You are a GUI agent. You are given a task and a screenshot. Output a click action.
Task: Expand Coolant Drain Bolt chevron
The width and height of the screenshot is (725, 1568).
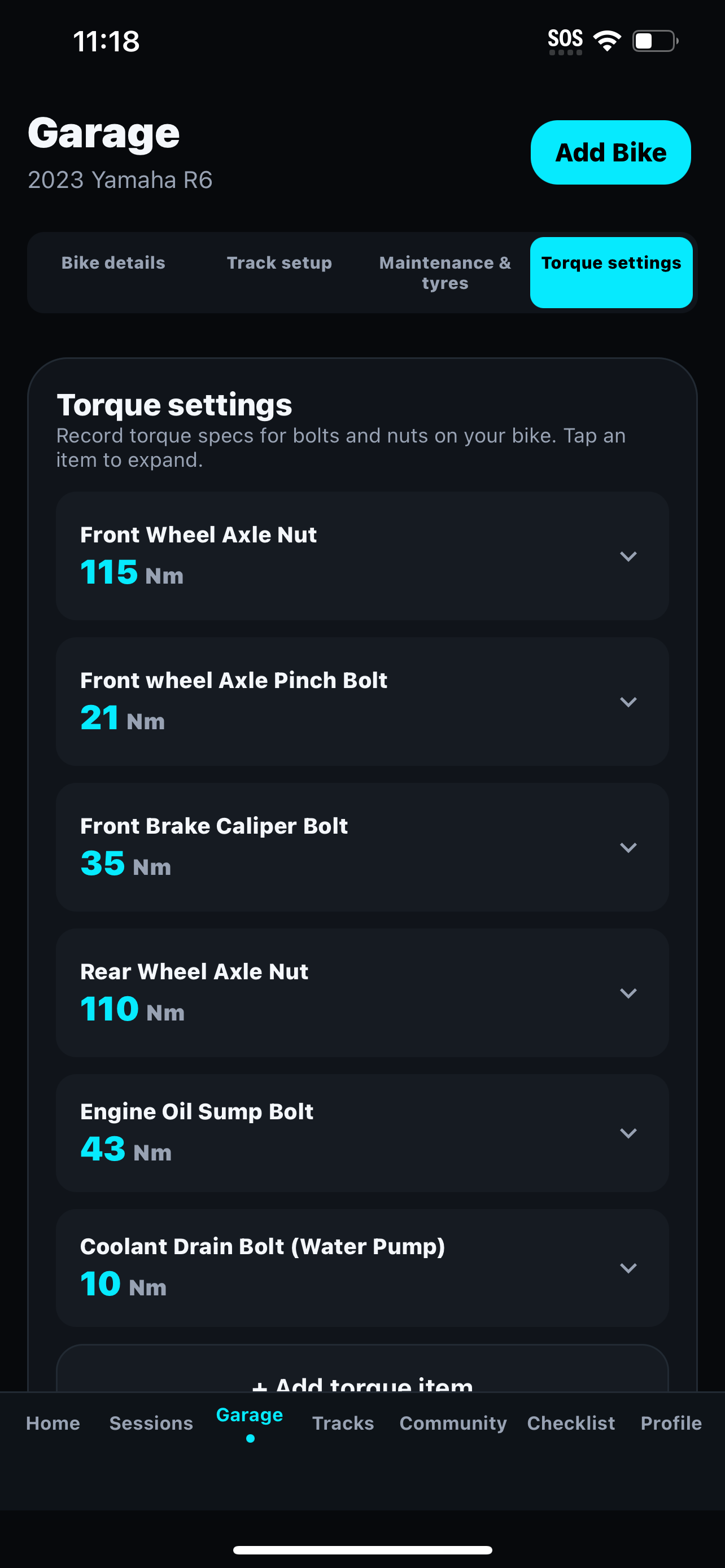628,1268
